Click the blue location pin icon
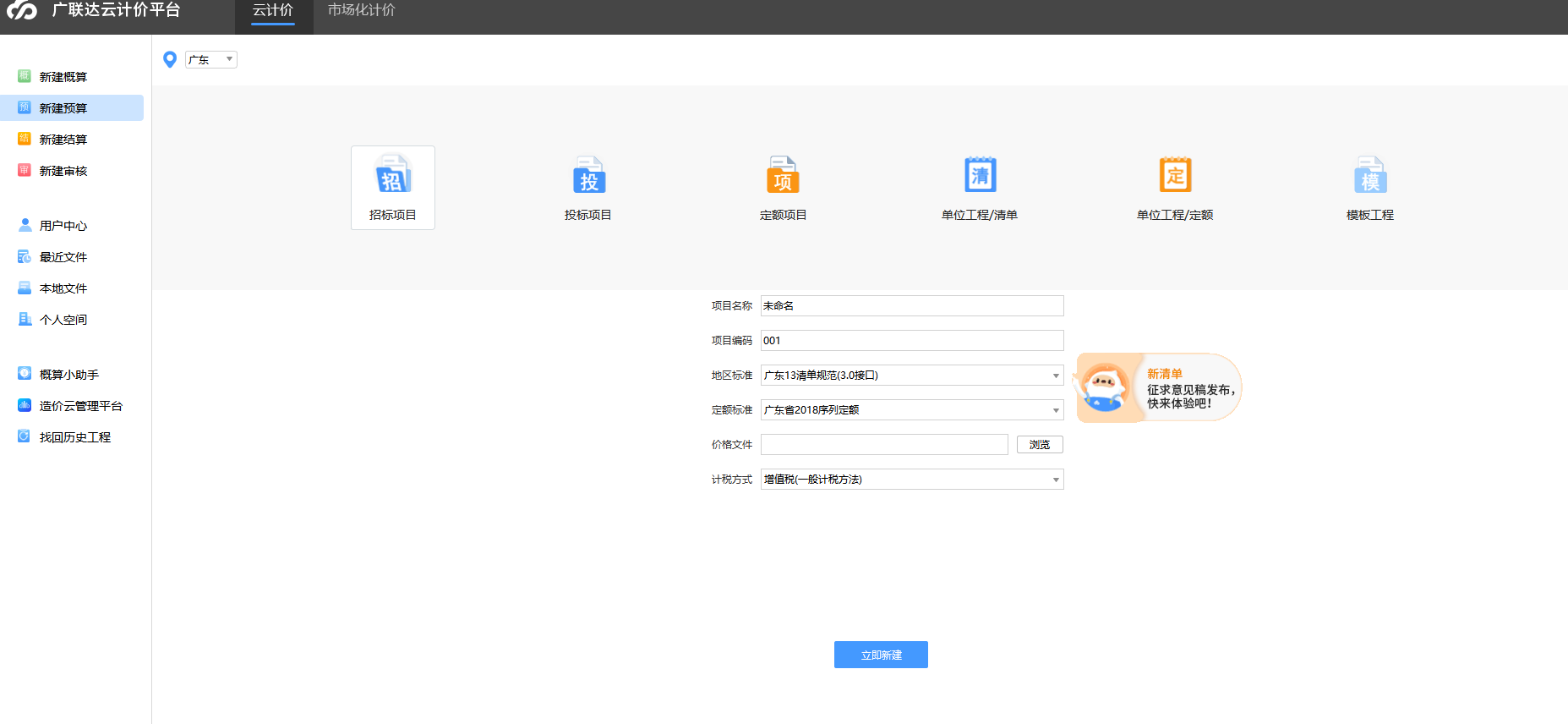The width and height of the screenshot is (1568, 724). click(x=170, y=59)
